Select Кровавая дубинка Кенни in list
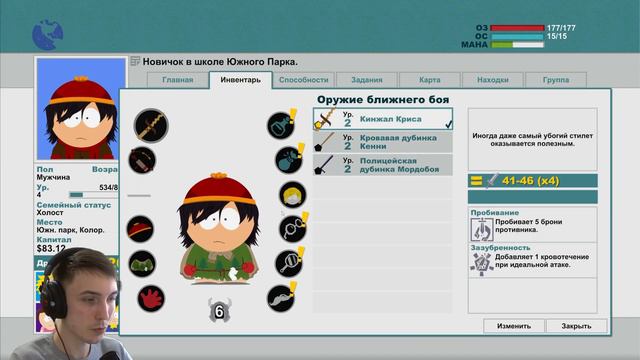Viewport: 640px width, 360px height. [x=383, y=142]
